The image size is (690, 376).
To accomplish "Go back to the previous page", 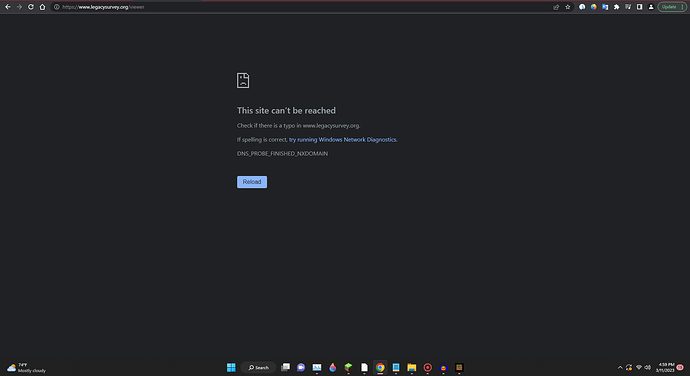I will pyautogui.click(x=7, y=7).
